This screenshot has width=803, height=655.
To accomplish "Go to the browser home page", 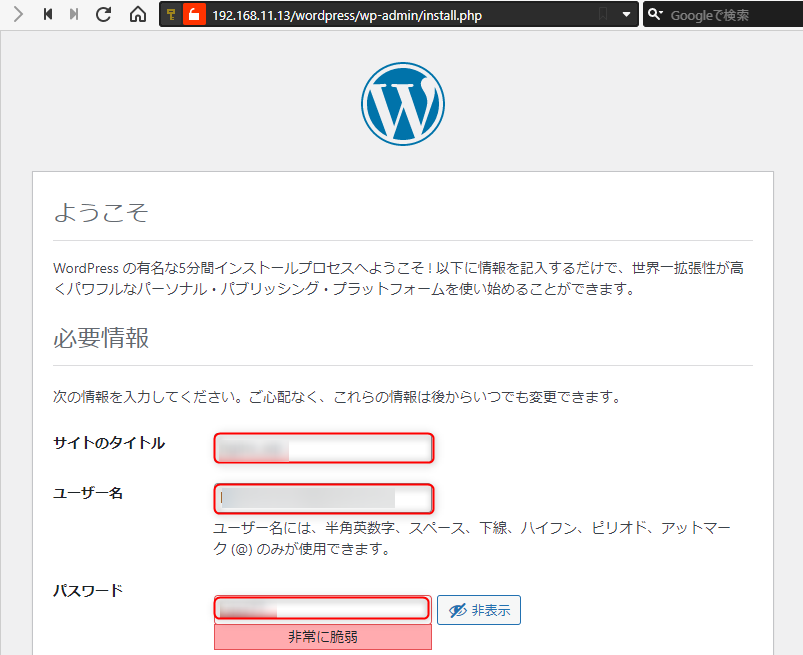I will point(138,15).
